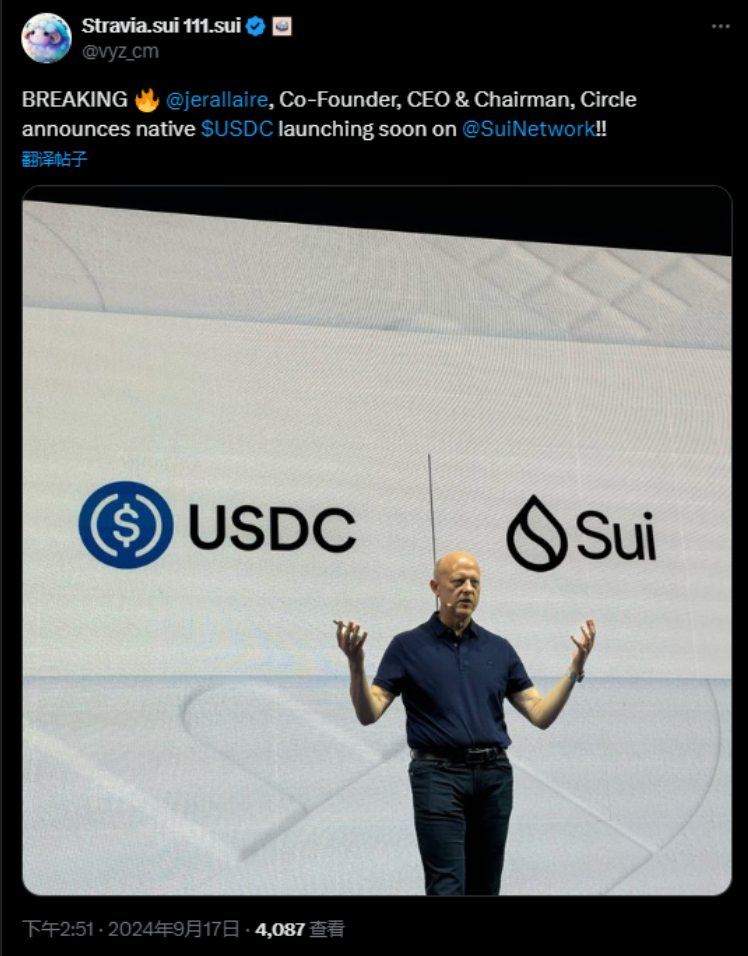Viewport: 748px width, 956px height.
Task: Click the affiliate badge beside verified checkmark
Action: 282,26
